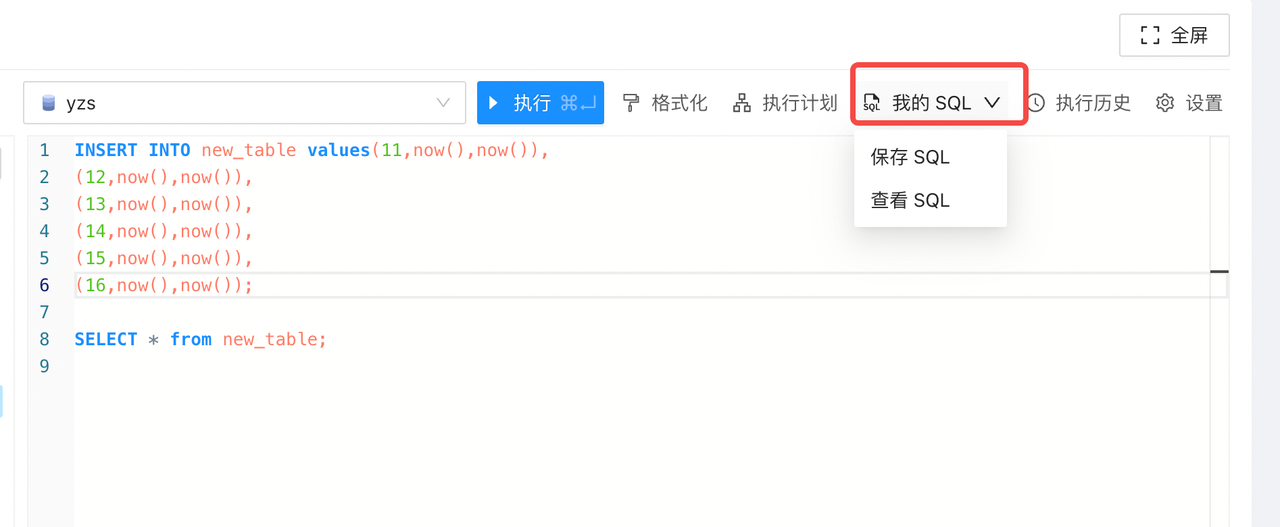
Task: Click new_table in the SELECT statement
Action: click(270, 339)
